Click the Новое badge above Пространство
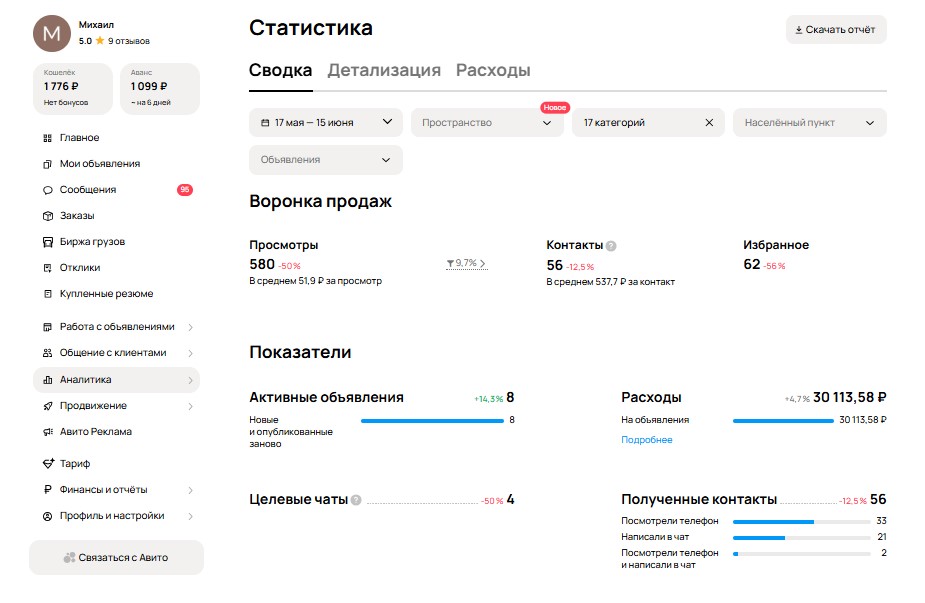The image size is (925, 603). coord(555,107)
